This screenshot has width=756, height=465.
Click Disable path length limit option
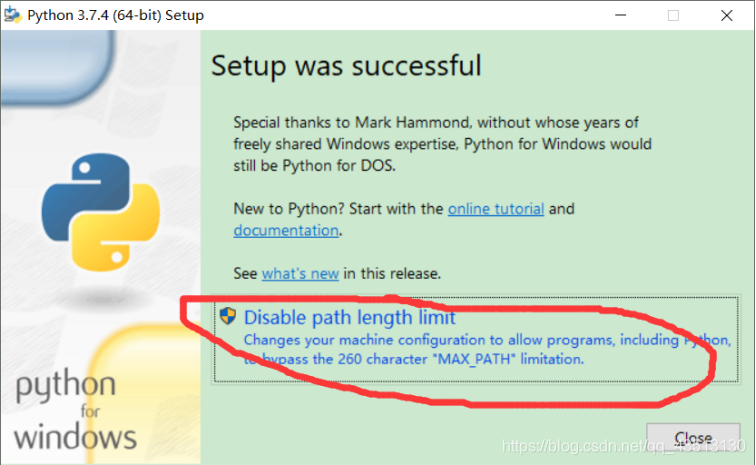click(x=476, y=340)
